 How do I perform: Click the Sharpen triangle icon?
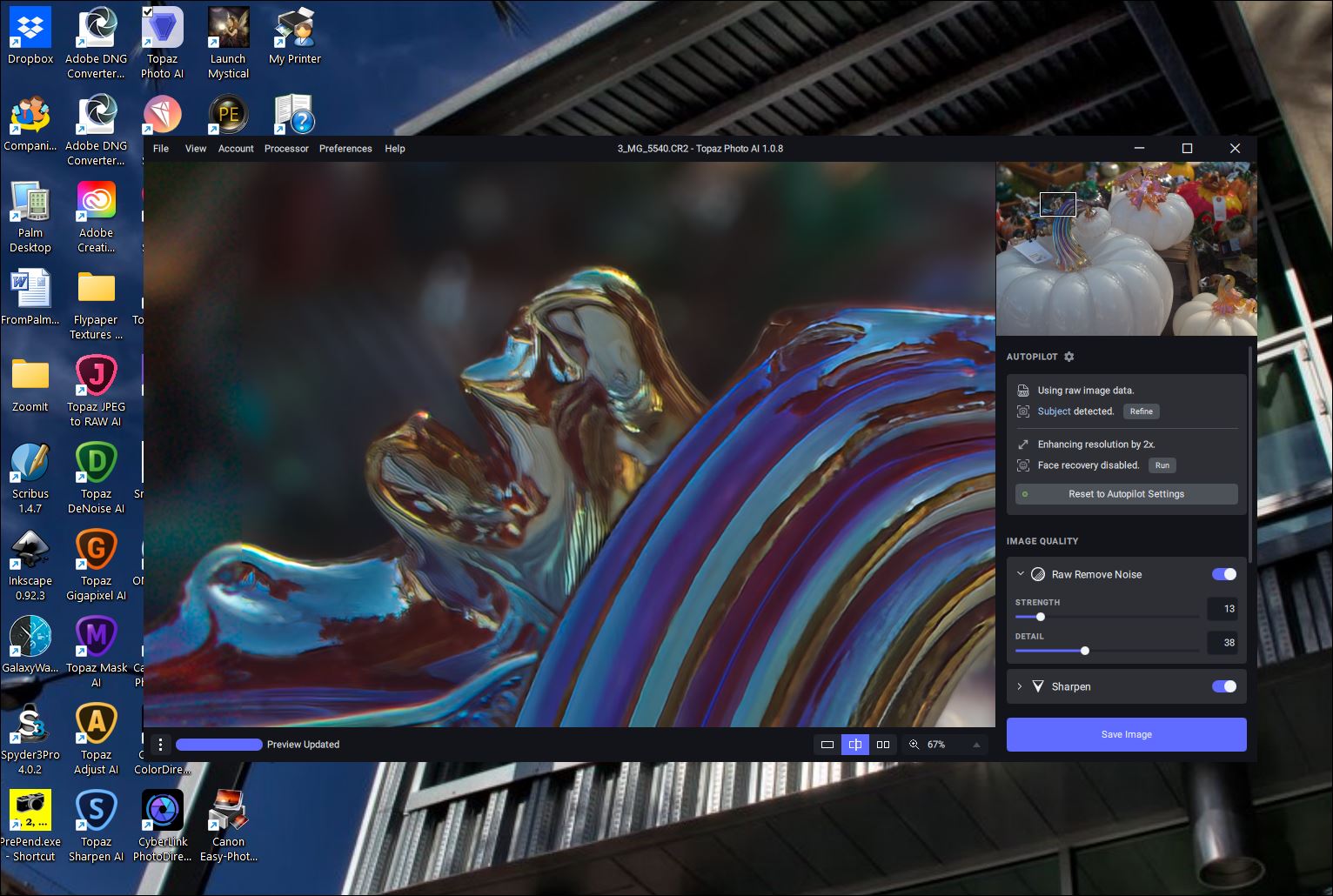(x=1038, y=686)
